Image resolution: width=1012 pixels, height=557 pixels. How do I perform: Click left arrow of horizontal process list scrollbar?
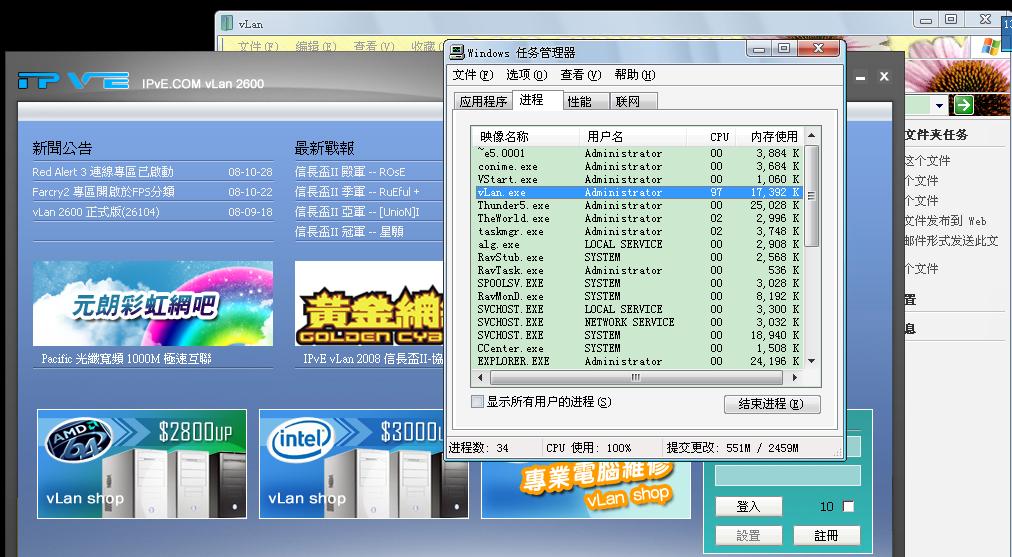tap(480, 377)
